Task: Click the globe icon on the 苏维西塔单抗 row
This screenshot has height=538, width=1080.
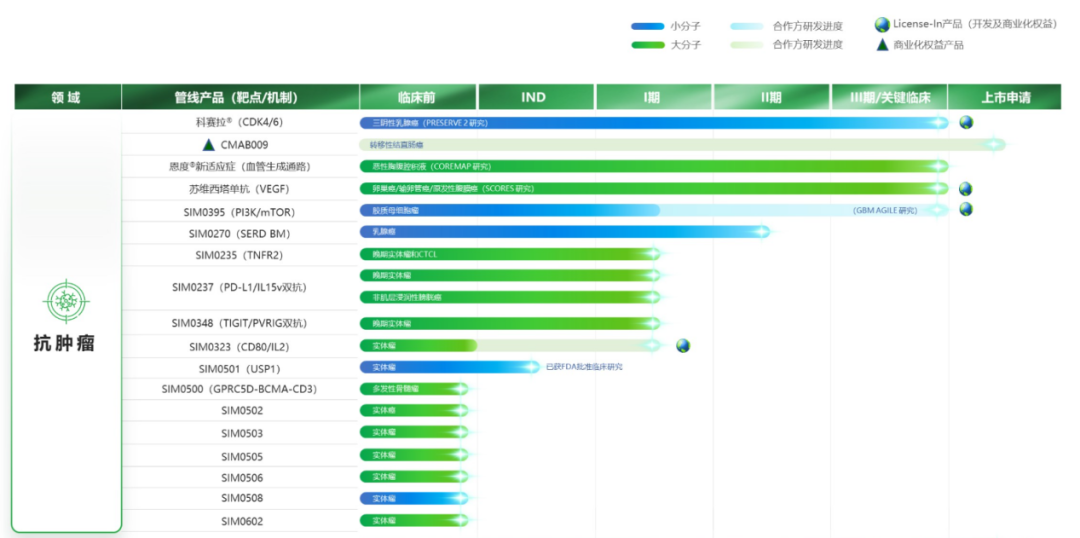Action: click(x=966, y=189)
